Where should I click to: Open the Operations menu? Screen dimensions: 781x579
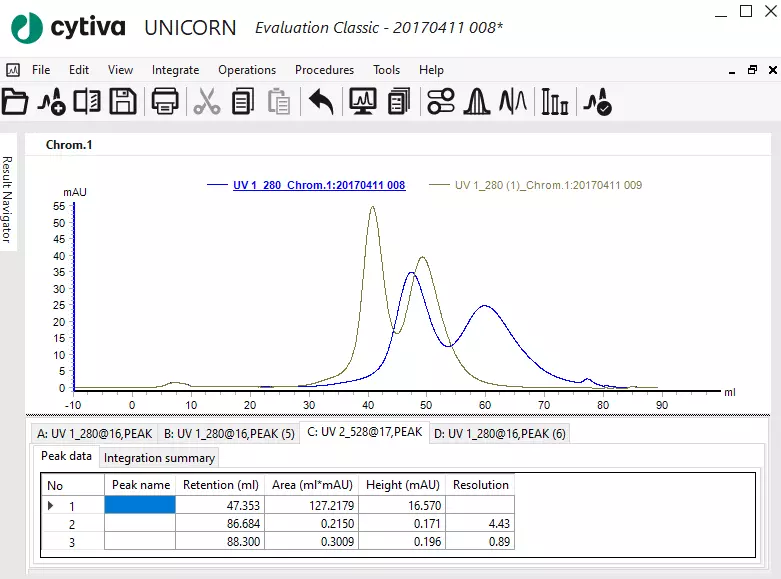coord(247,70)
